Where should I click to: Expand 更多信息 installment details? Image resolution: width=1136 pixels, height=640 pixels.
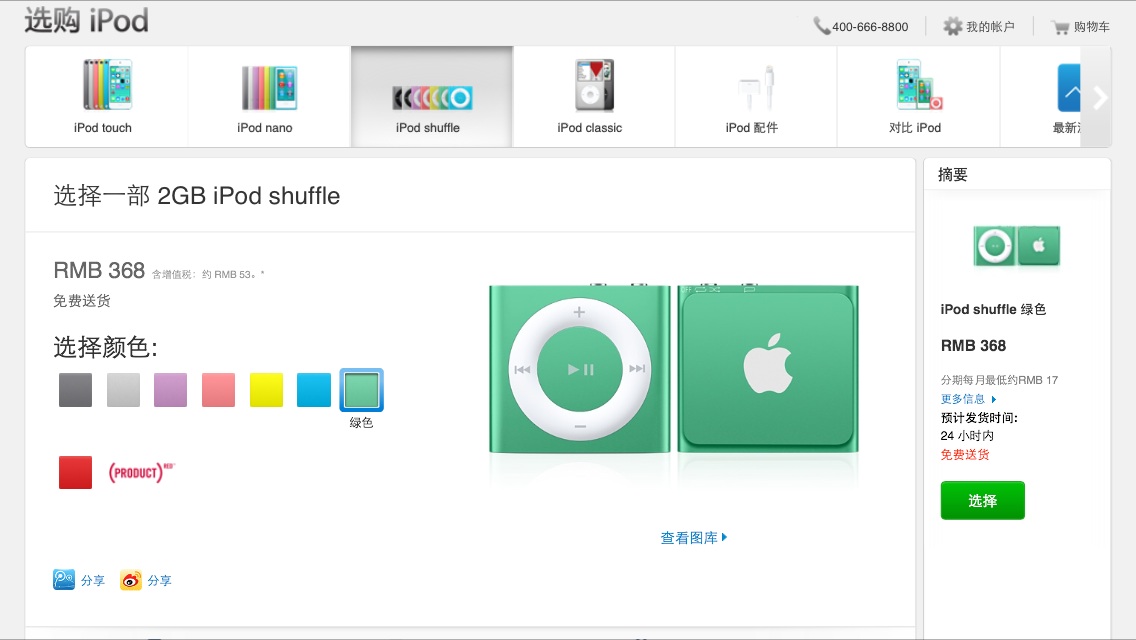coord(969,399)
